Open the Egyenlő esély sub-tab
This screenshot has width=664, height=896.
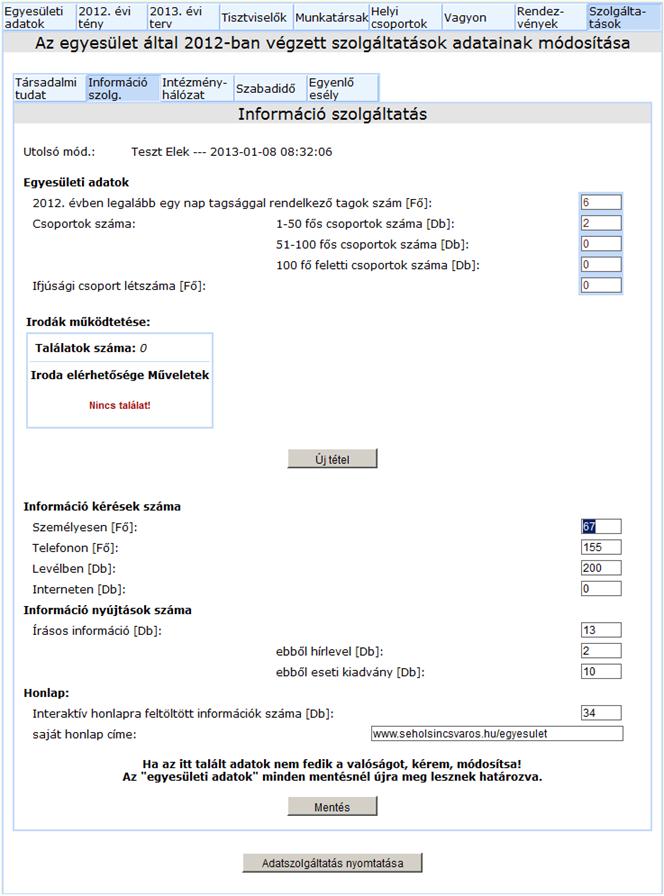[x=343, y=89]
